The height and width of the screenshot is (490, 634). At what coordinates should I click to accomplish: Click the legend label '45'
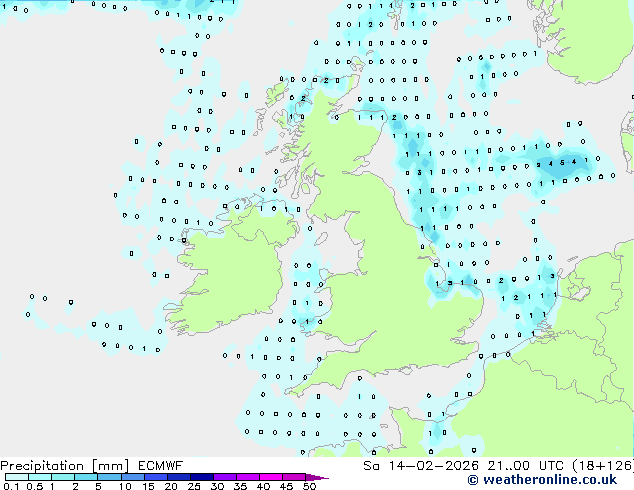286,486
